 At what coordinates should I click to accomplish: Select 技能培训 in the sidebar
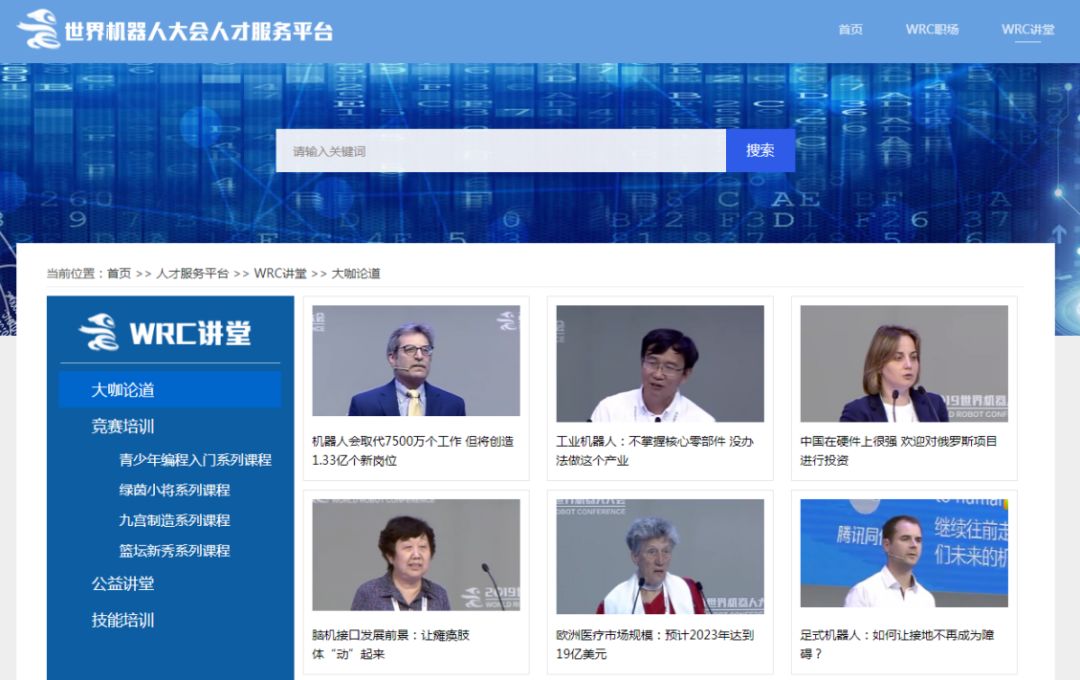pos(123,620)
